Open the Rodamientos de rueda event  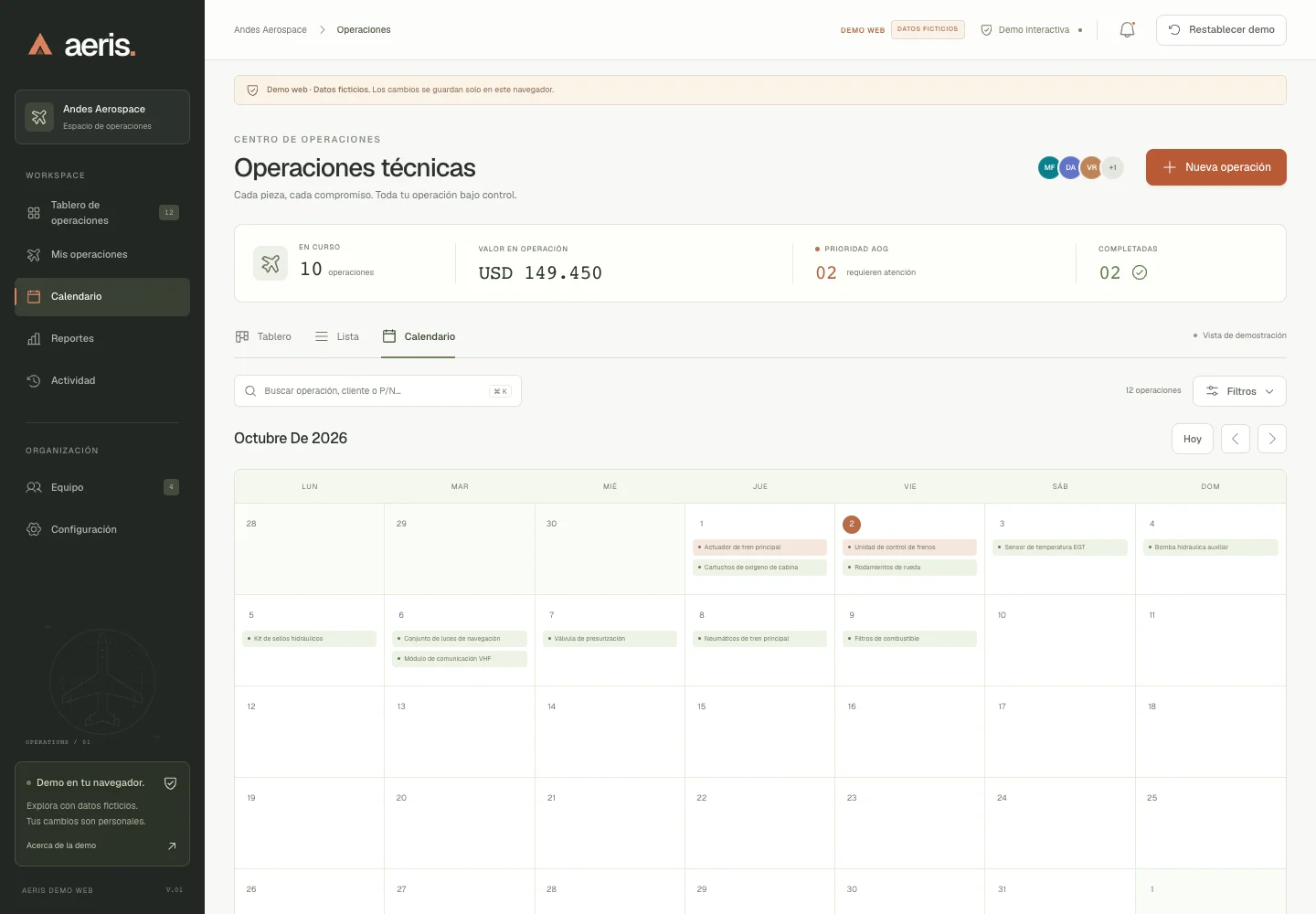click(909, 568)
